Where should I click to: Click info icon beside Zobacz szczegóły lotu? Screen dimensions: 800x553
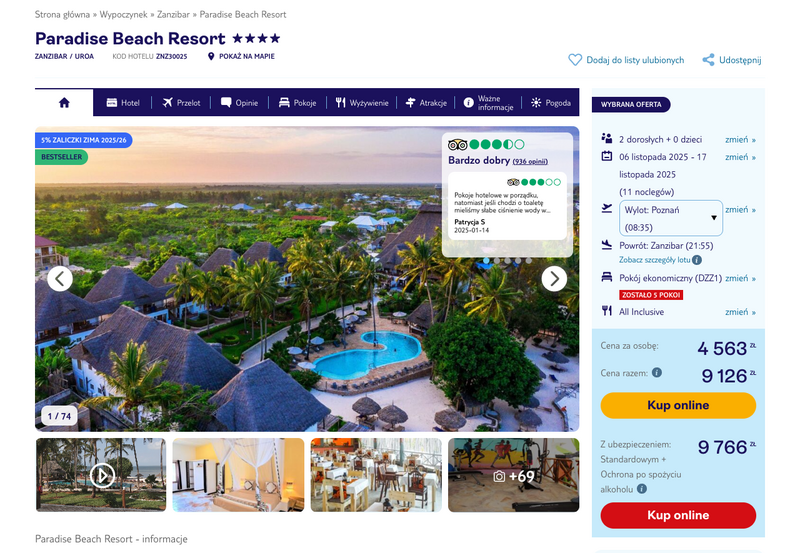[697, 260]
